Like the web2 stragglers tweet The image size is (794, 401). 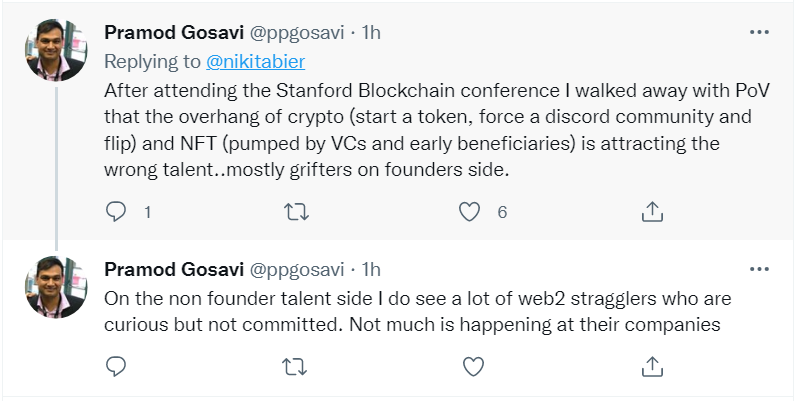tap(469, 365)
